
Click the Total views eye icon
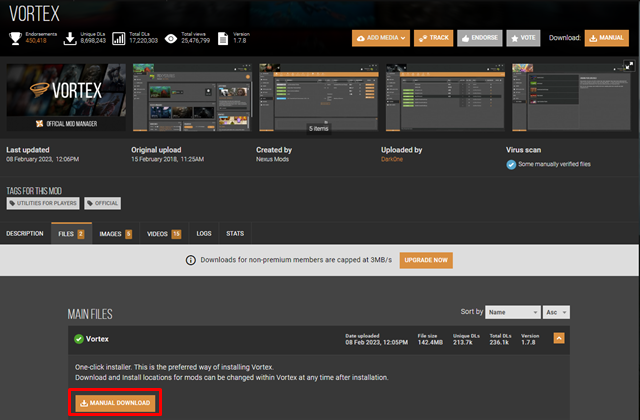point(171,38)
